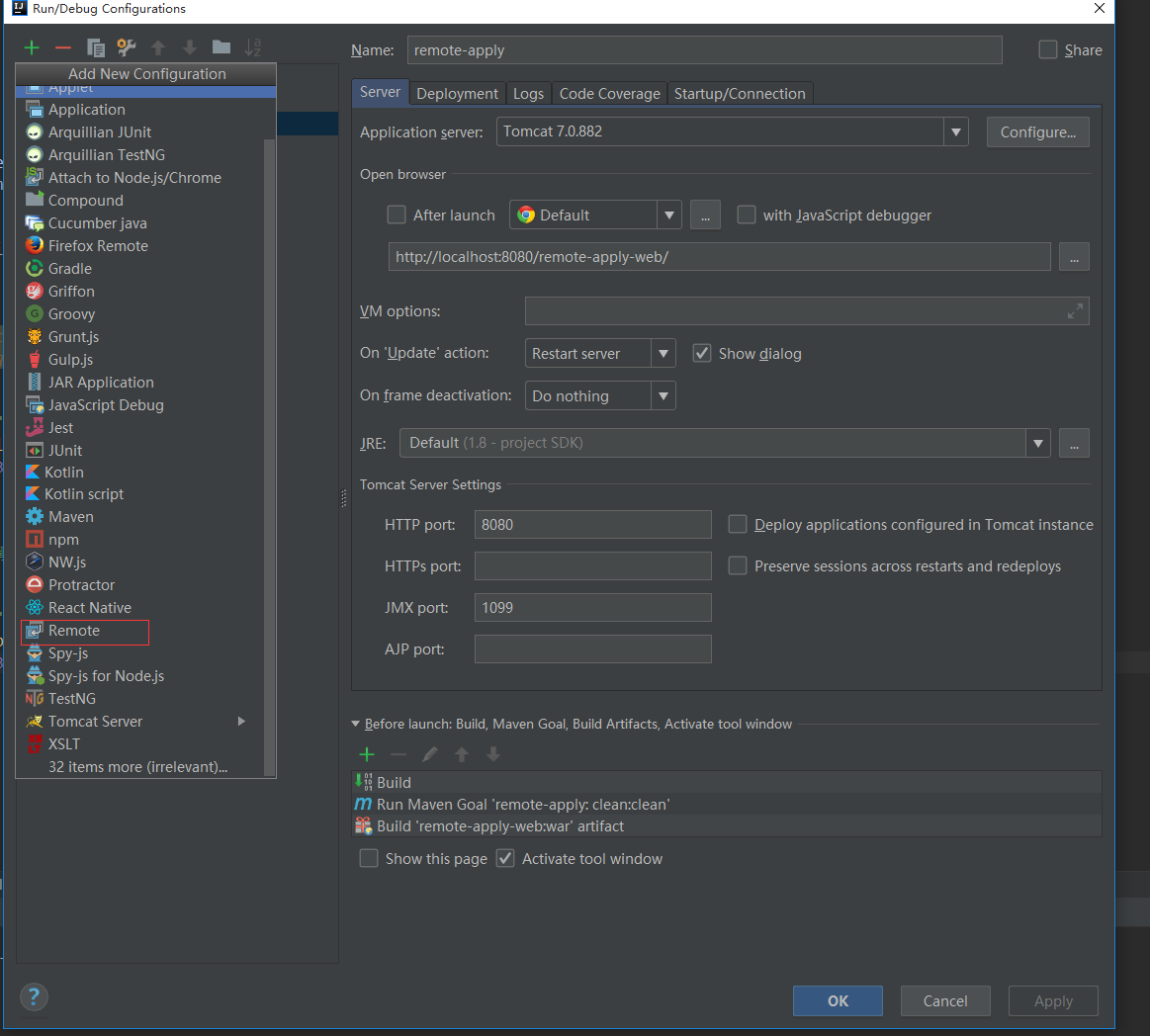Click the browse button next to browser dropdown
The image size is (1150, 1036).
click(706, 216)
